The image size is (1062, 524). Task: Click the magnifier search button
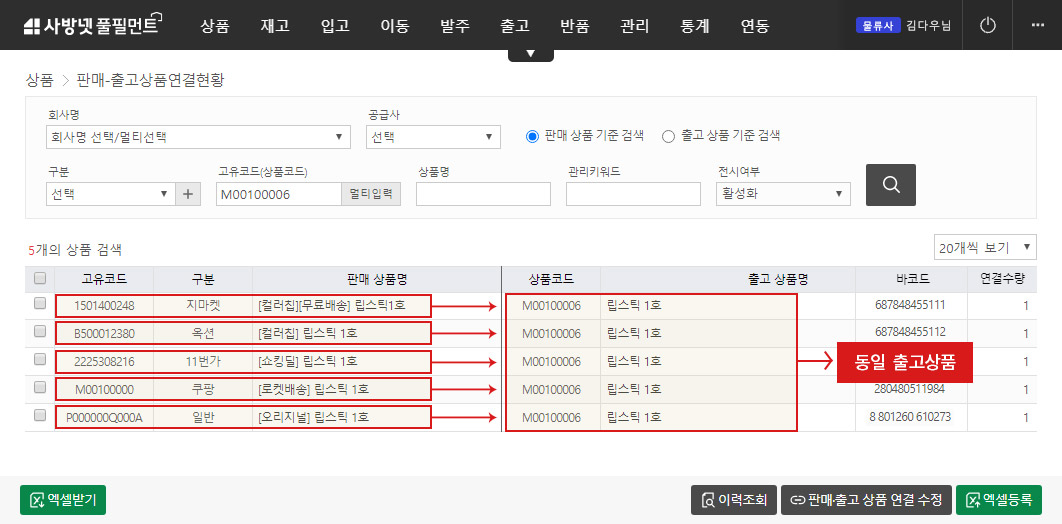[x=890, y=185]
